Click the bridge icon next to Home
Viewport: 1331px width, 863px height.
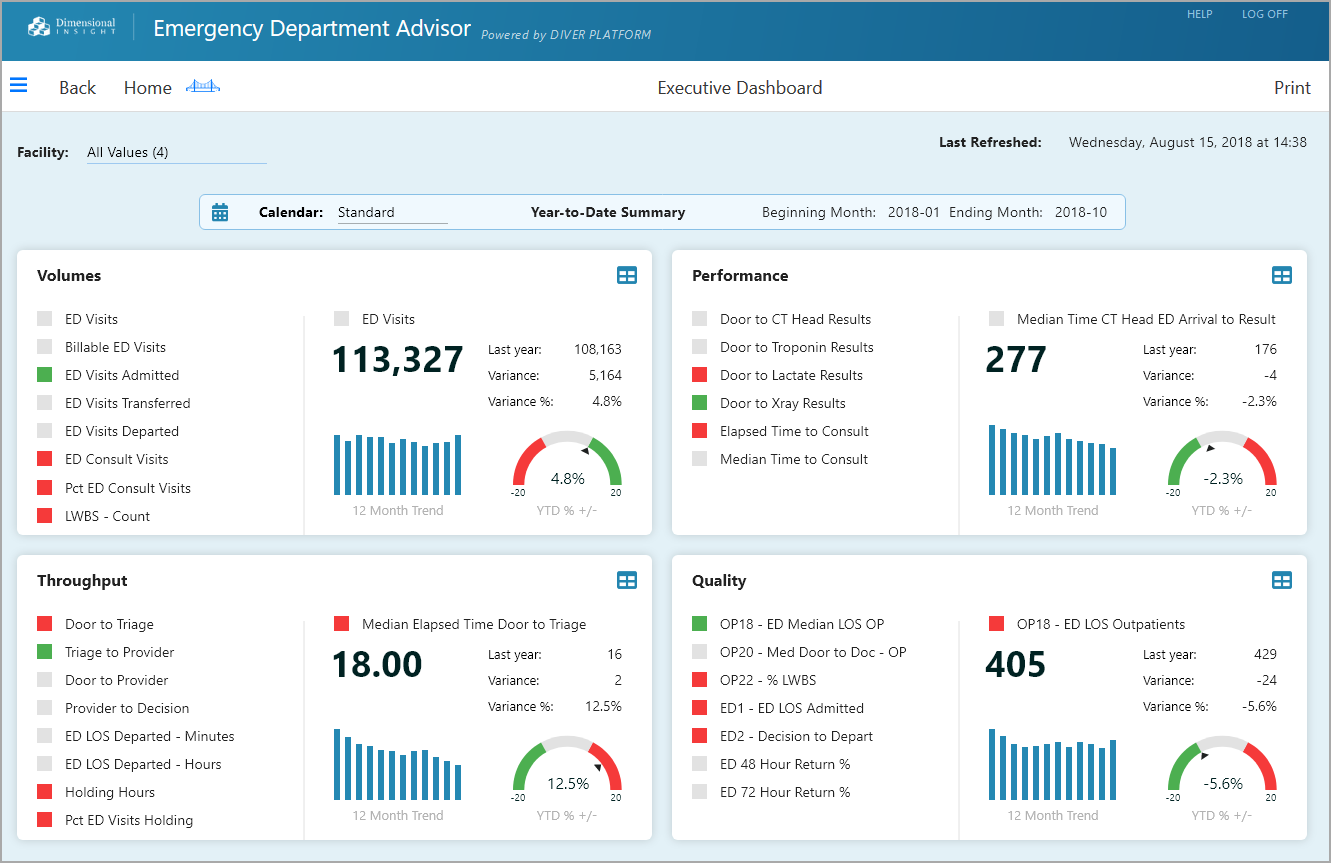point(203,87)
